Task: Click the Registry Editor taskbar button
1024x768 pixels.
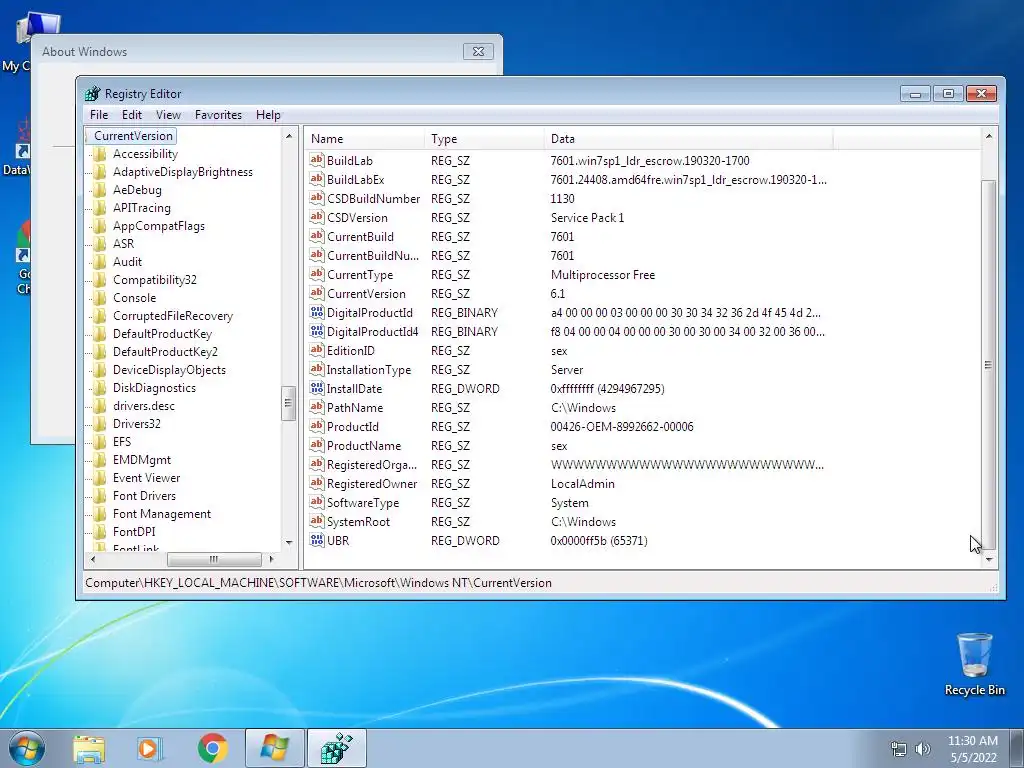Action: pyautogui.click(x=337, y=748)
